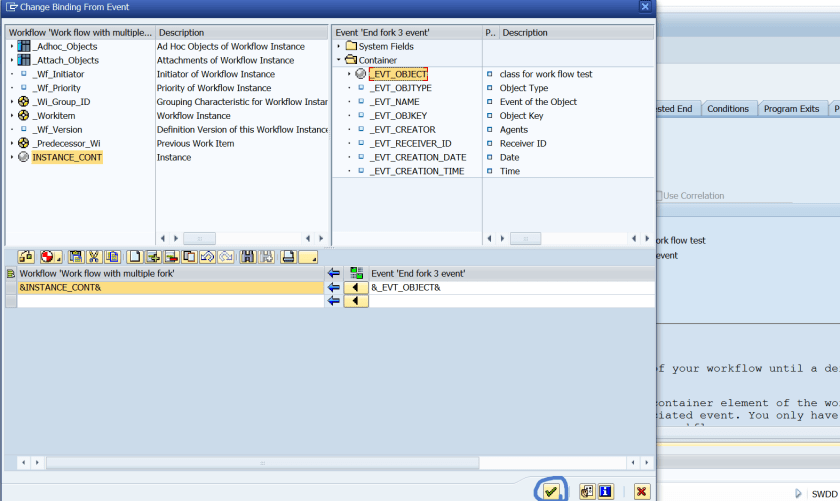The image size is (840, 501).
Task: Select _Wf_Priority element
Action: click(56, 88)
